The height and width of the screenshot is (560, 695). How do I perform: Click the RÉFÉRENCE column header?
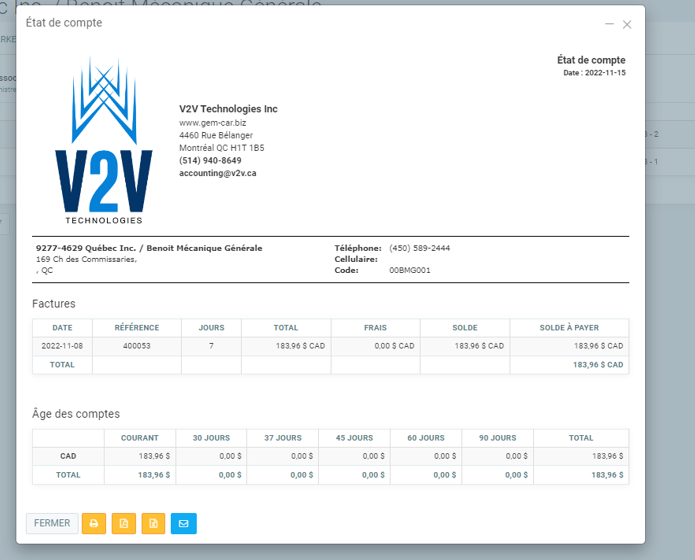coord(137,327)
